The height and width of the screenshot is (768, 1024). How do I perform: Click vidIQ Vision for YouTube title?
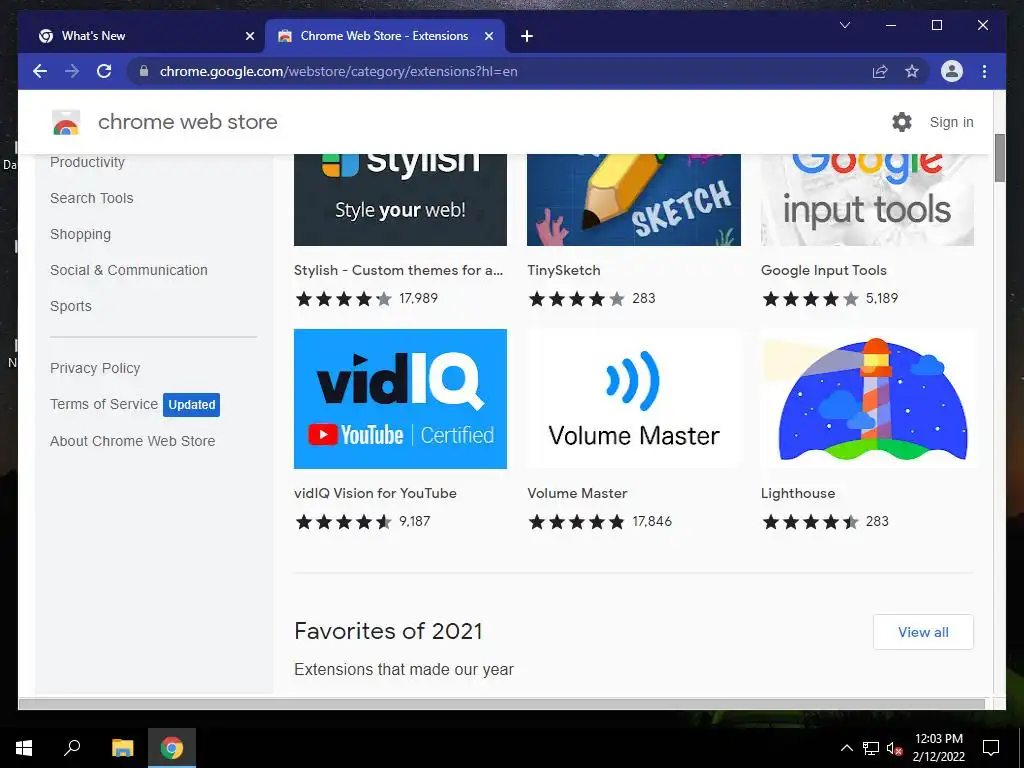[375, 493]
